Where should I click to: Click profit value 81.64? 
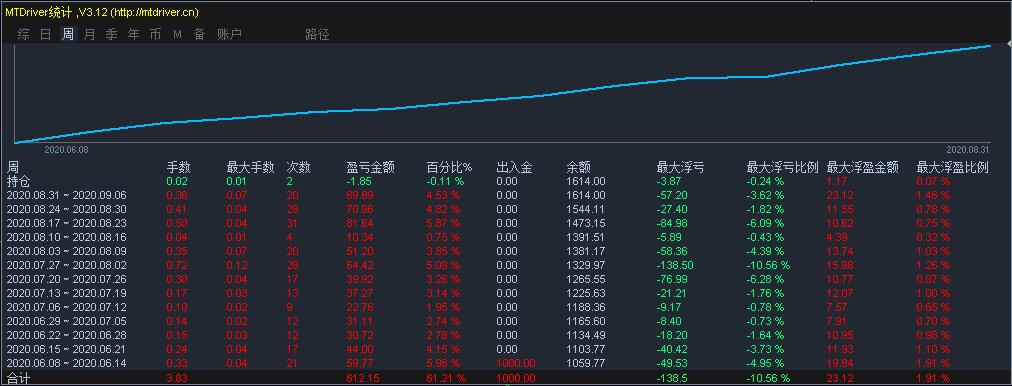[359, 223]
